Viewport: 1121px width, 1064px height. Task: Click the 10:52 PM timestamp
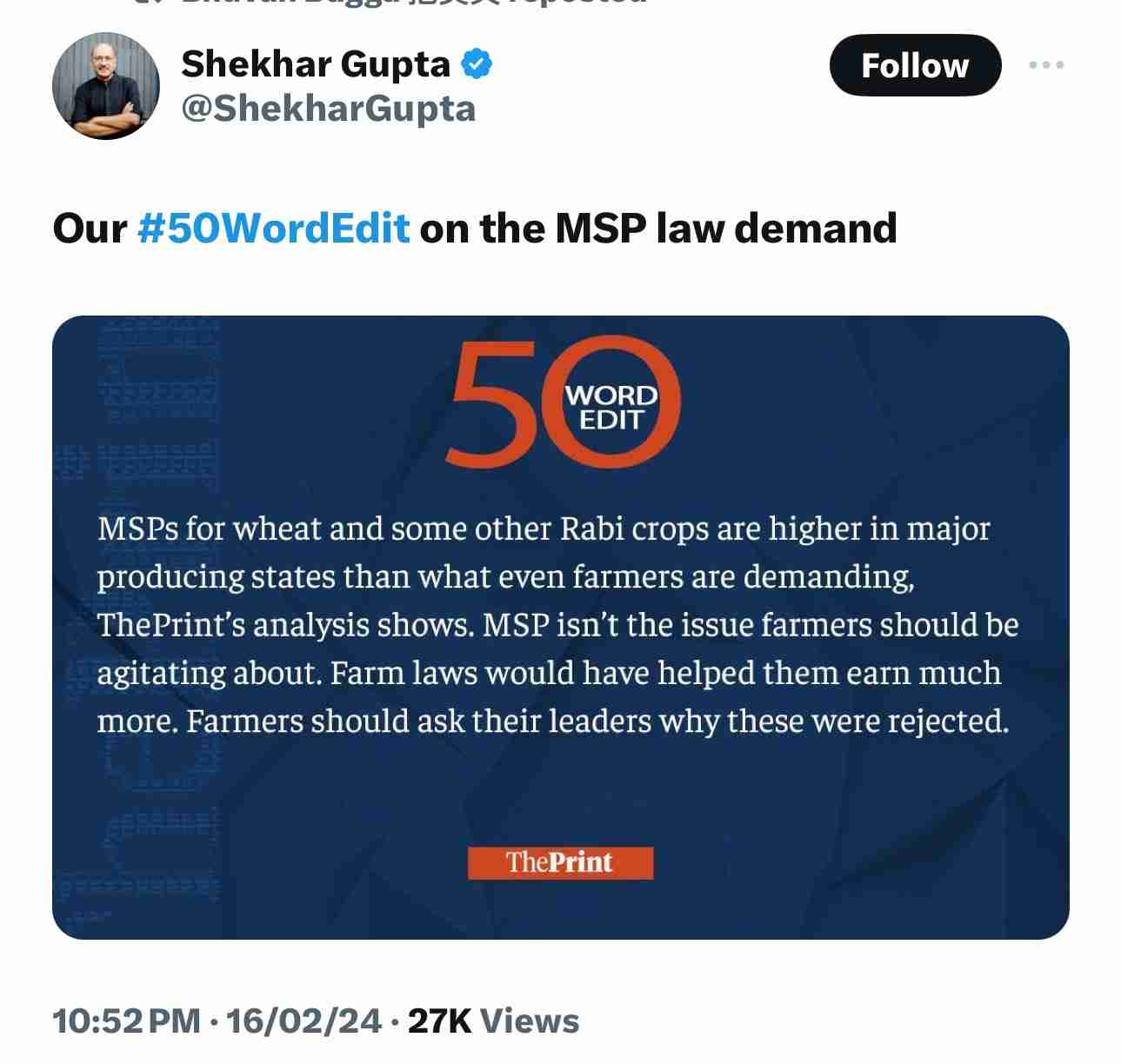pos(126,1021)
